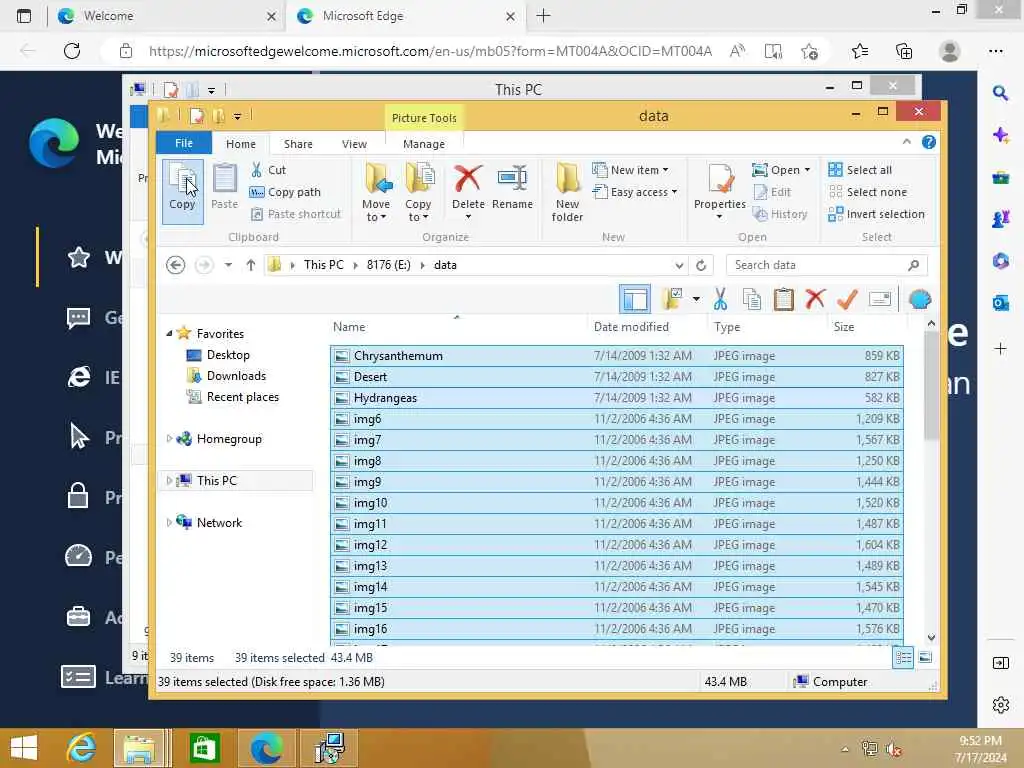Viewport: 1024px width, 768px height.
Task: Click the Copy button in the Clipboard group
Action: 182,191
